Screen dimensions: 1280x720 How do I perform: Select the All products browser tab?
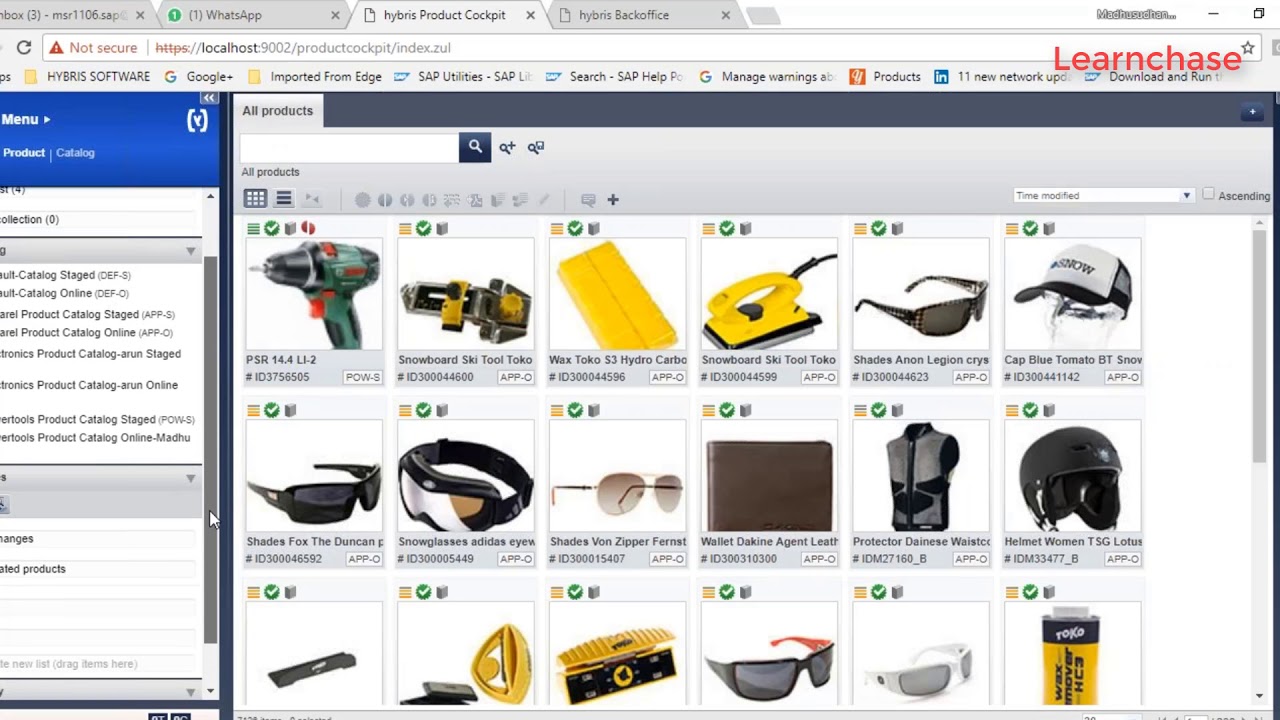click(x=277, y=111)
